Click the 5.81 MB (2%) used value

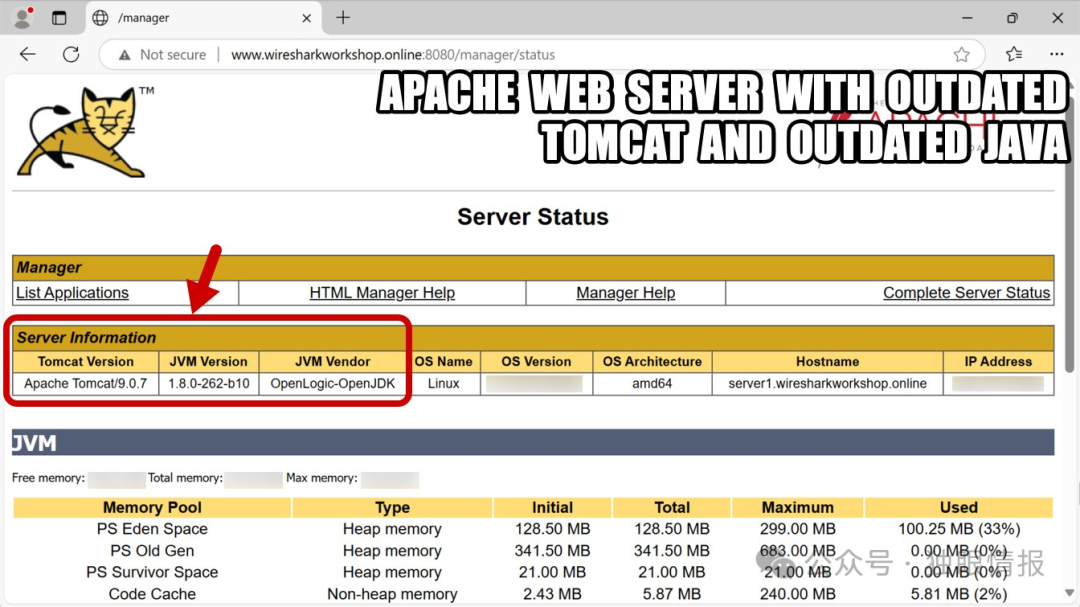(959, 594)
